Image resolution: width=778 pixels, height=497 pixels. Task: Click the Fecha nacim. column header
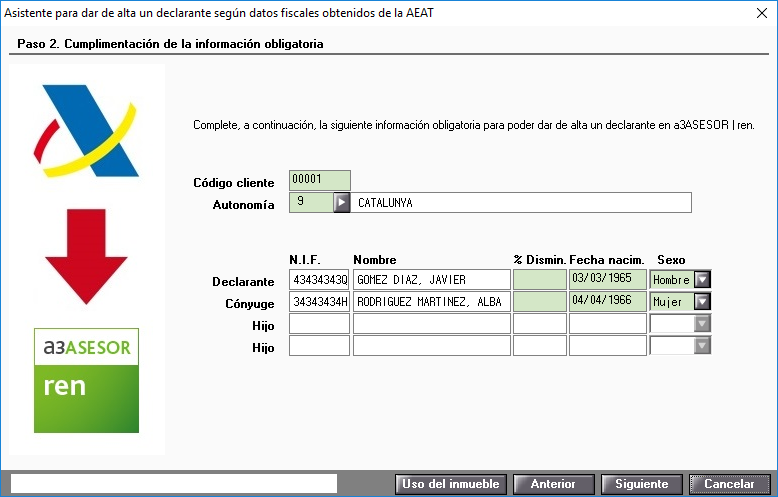coord(607,260)
